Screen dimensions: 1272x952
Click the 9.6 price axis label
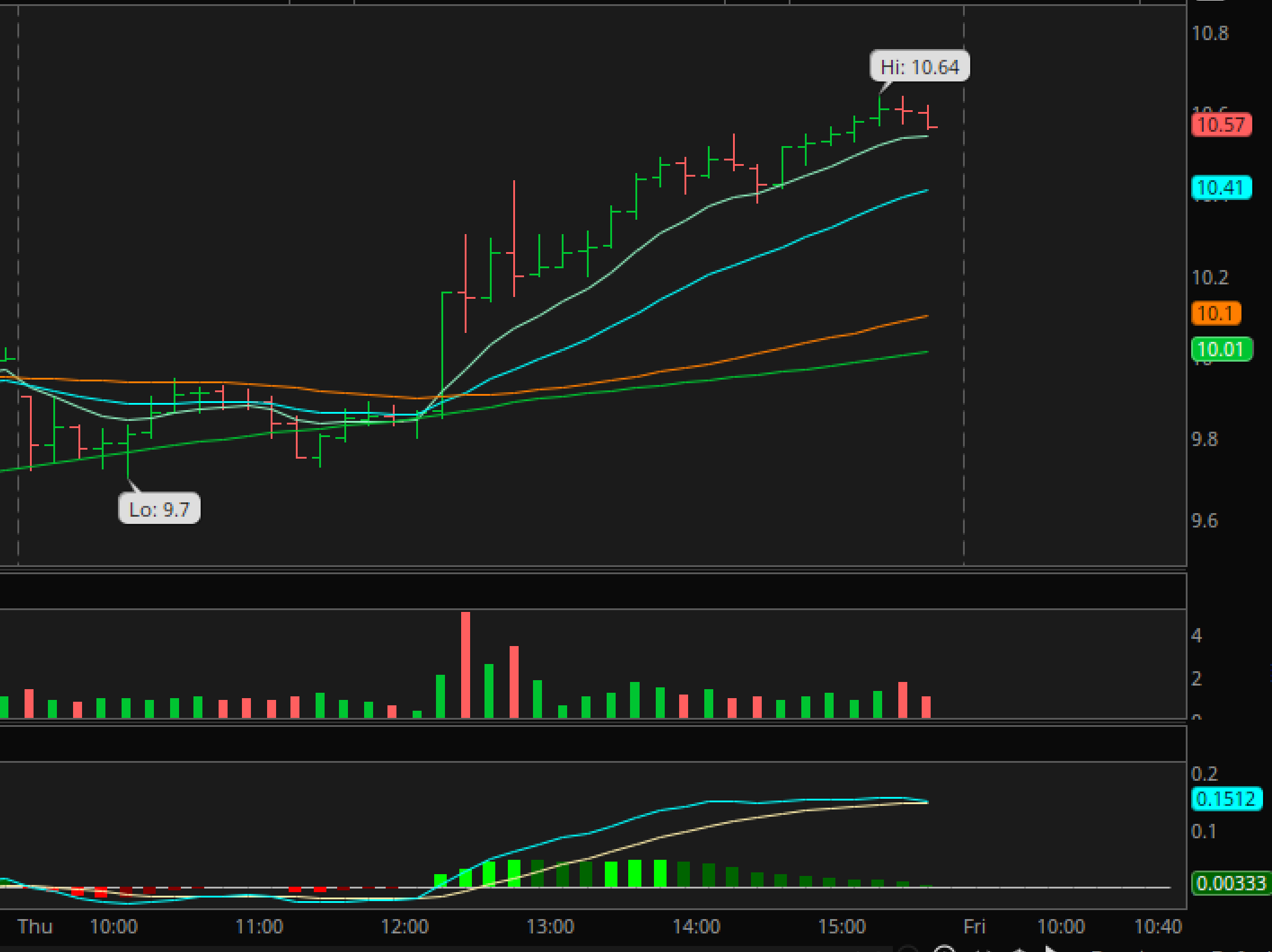click(1204, 520)
